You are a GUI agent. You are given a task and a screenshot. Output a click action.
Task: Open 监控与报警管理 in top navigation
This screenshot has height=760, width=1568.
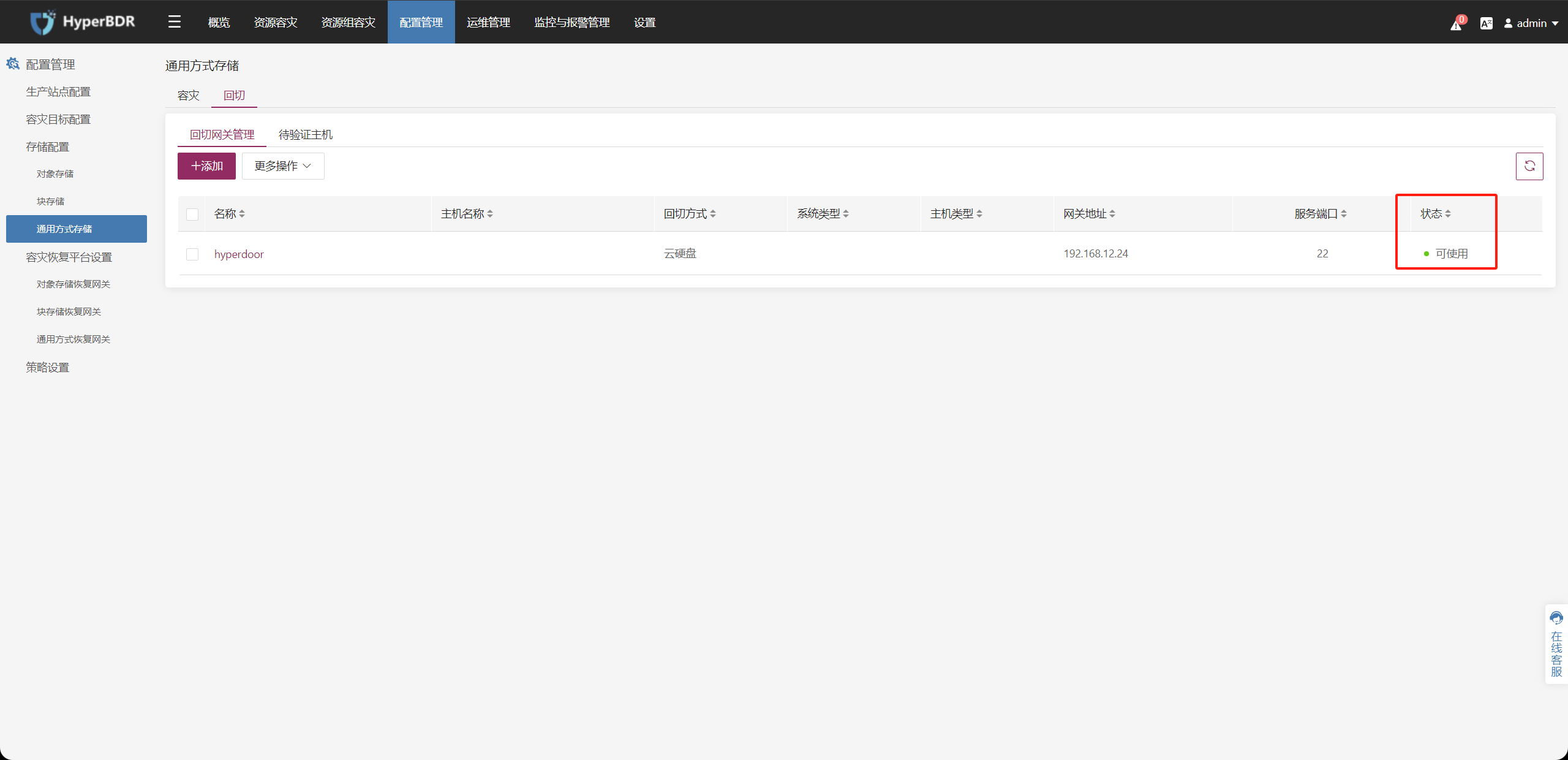point(572,22)
